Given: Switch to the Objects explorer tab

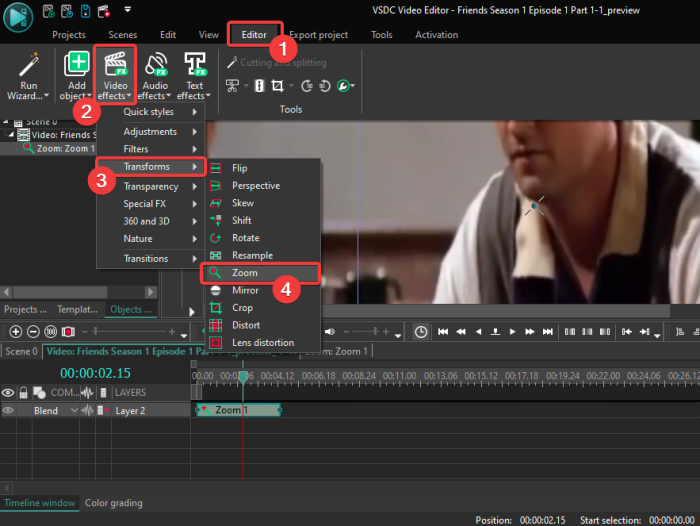Looking at the screenshot, I should coord(130,309).
